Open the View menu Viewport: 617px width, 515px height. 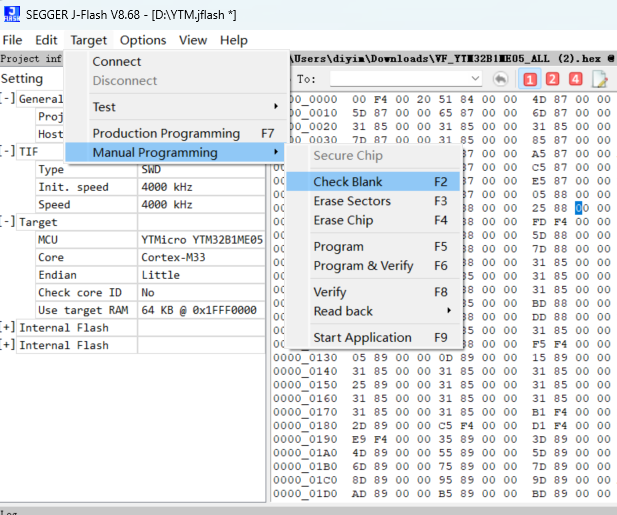tap(193, 40)
